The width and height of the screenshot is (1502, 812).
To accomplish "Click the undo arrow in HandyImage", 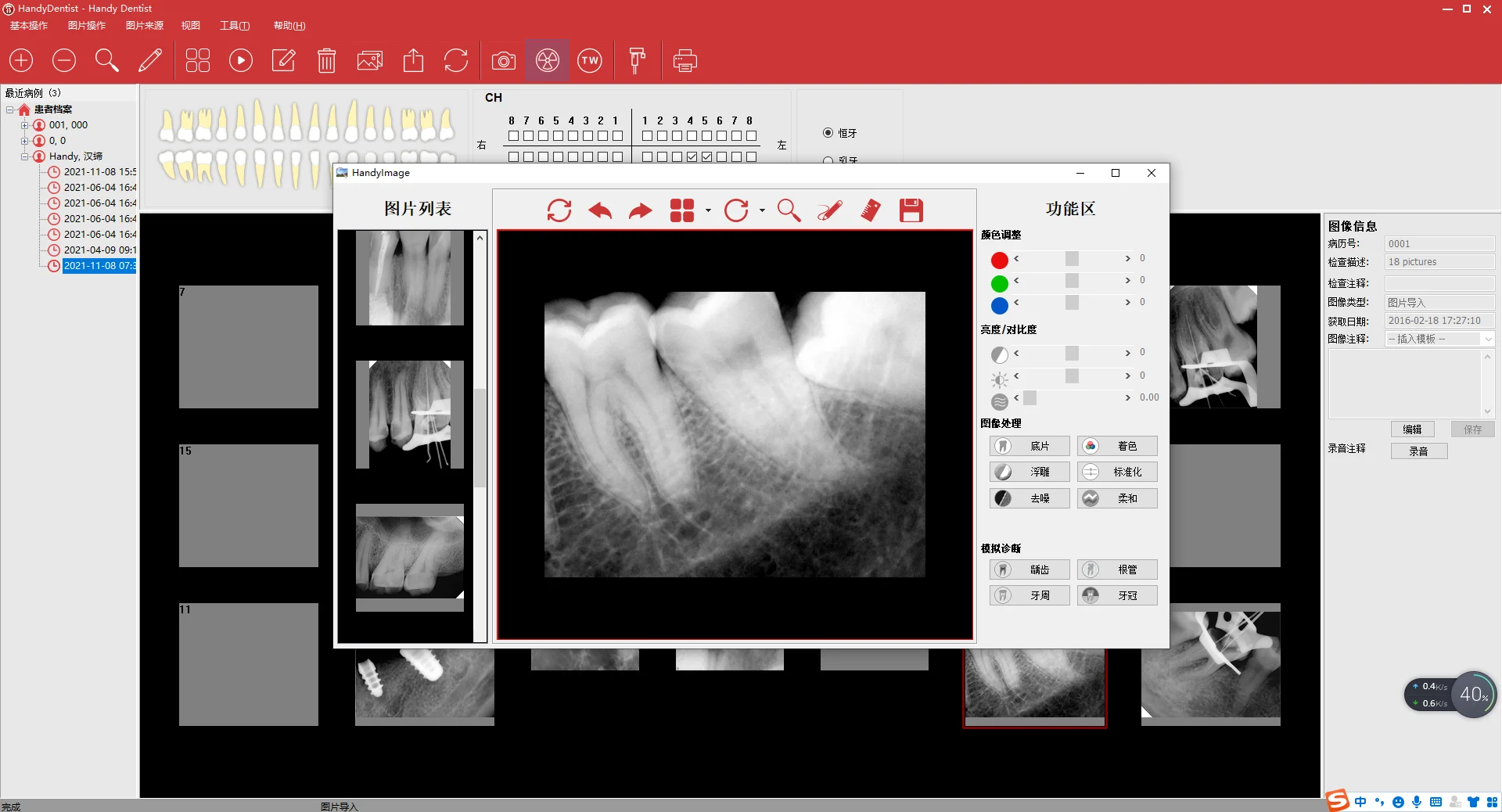I will pyautogui.click(x=600, y=210).
